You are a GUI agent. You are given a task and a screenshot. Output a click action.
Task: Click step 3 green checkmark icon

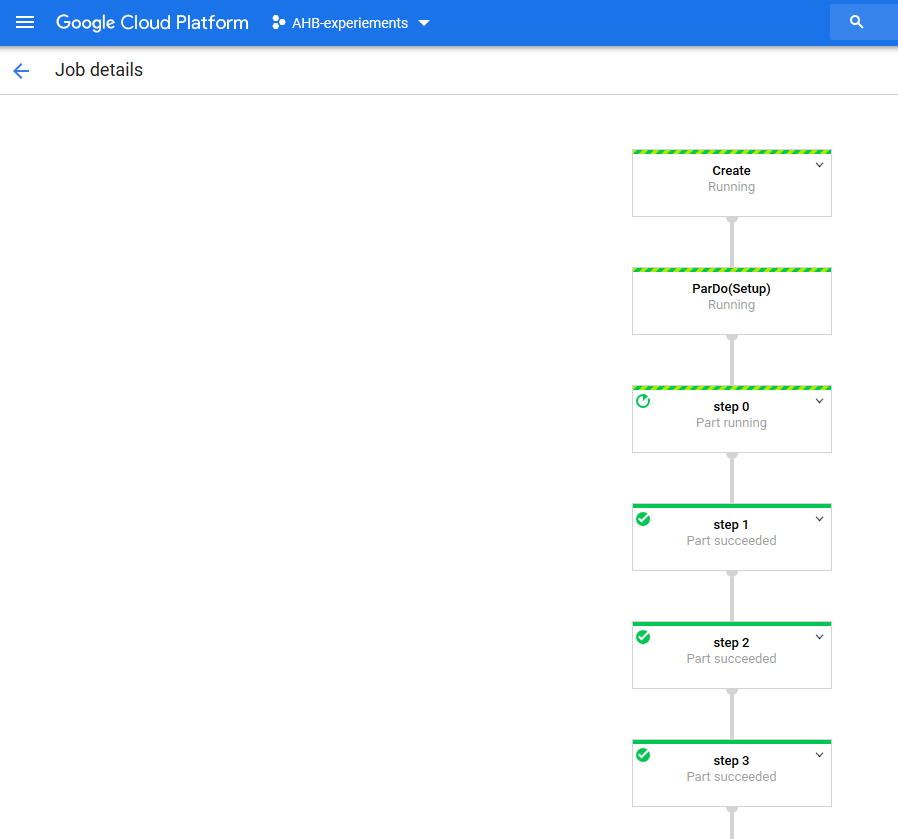[643, 755]
